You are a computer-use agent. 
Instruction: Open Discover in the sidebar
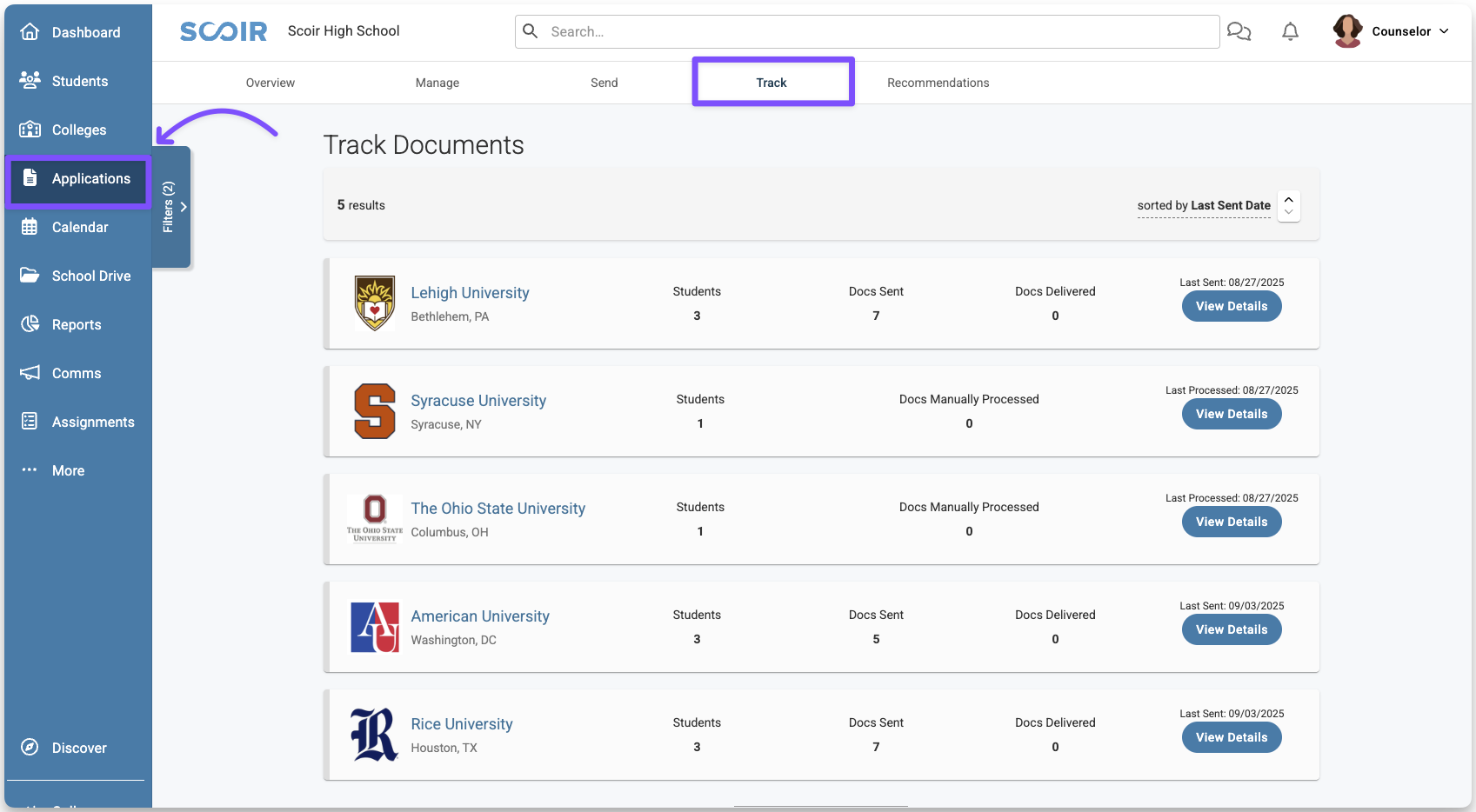[78, 748]
